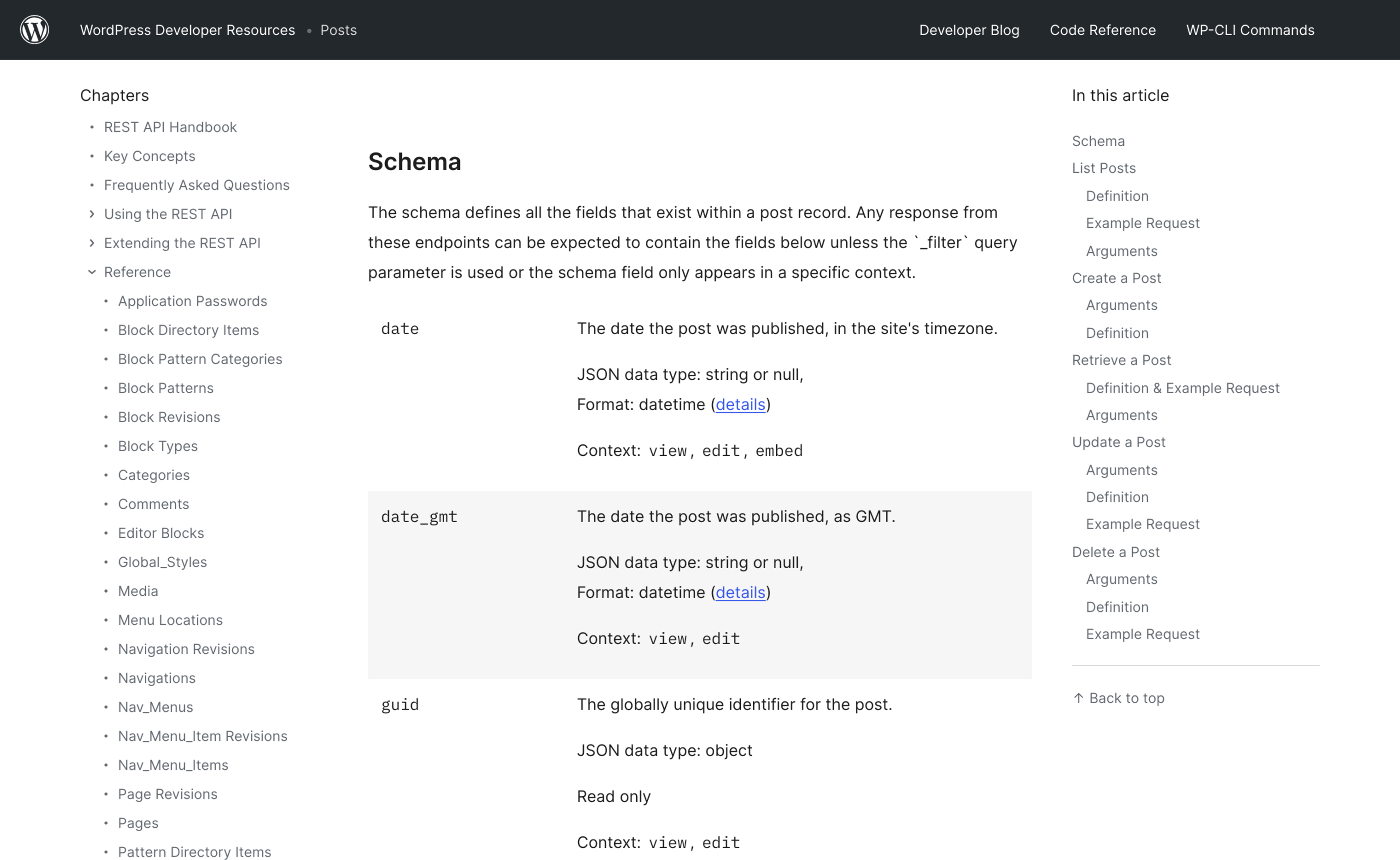Expand the Using the REST API chapter chevron
Viewport: 1400px width, 860px height.
[92, 214]
